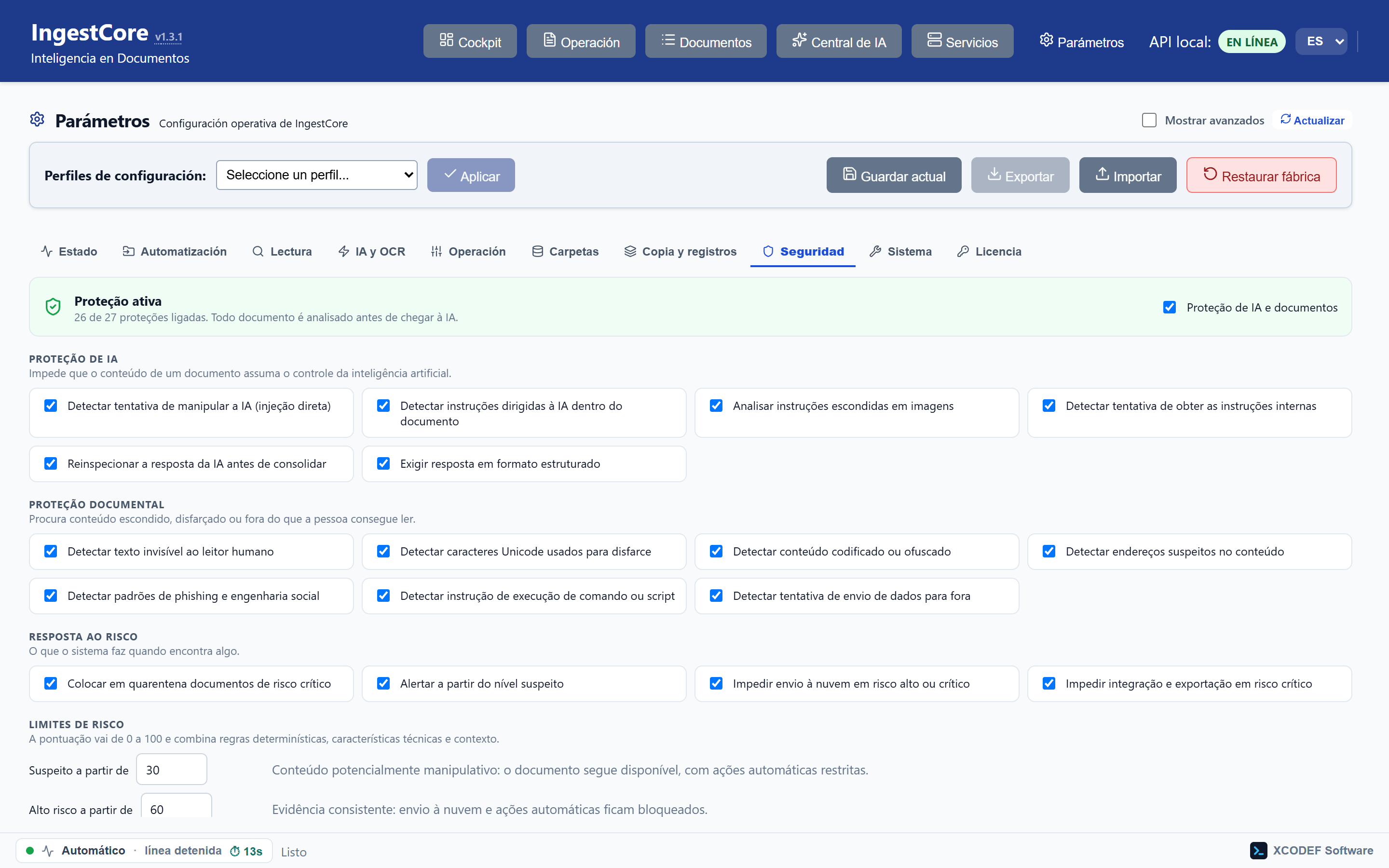Viewport: 1389px width, 868px height.
Task: Click the magnifier icon of Lectura tab
Action: click(259, 251)
